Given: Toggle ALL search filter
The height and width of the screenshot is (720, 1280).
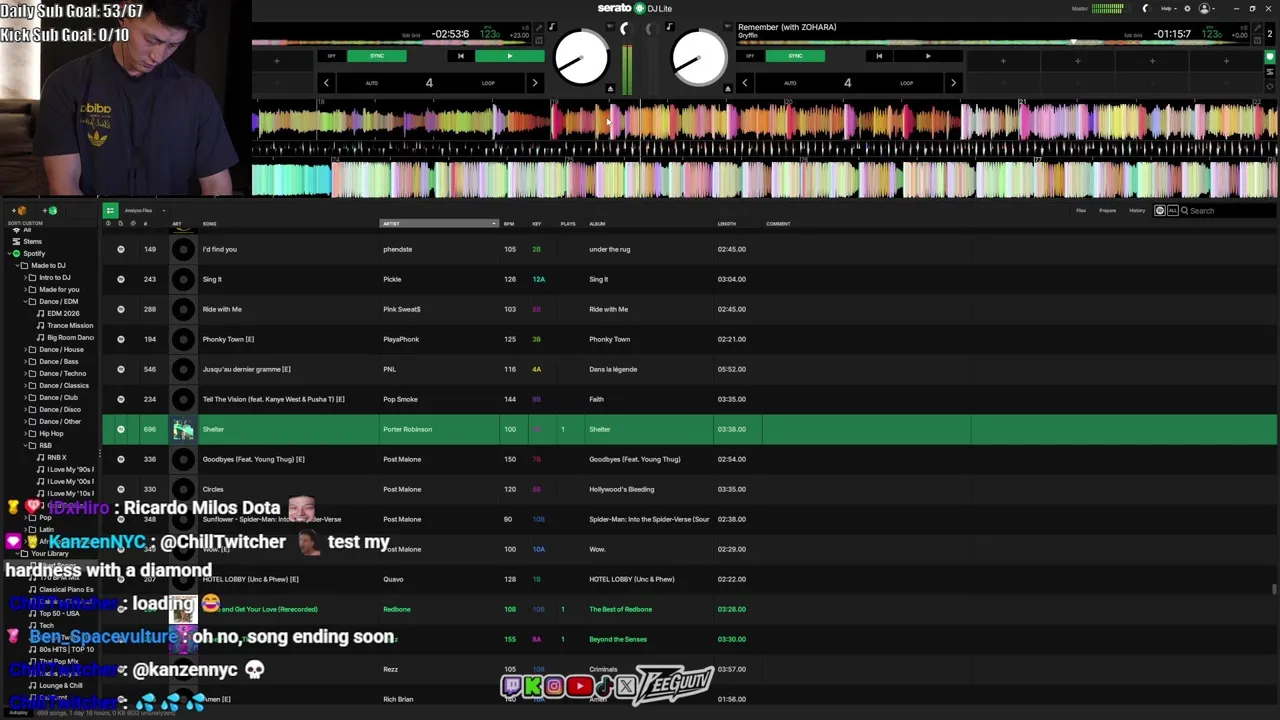Looking at the screenshot, I should (1172, 211).
